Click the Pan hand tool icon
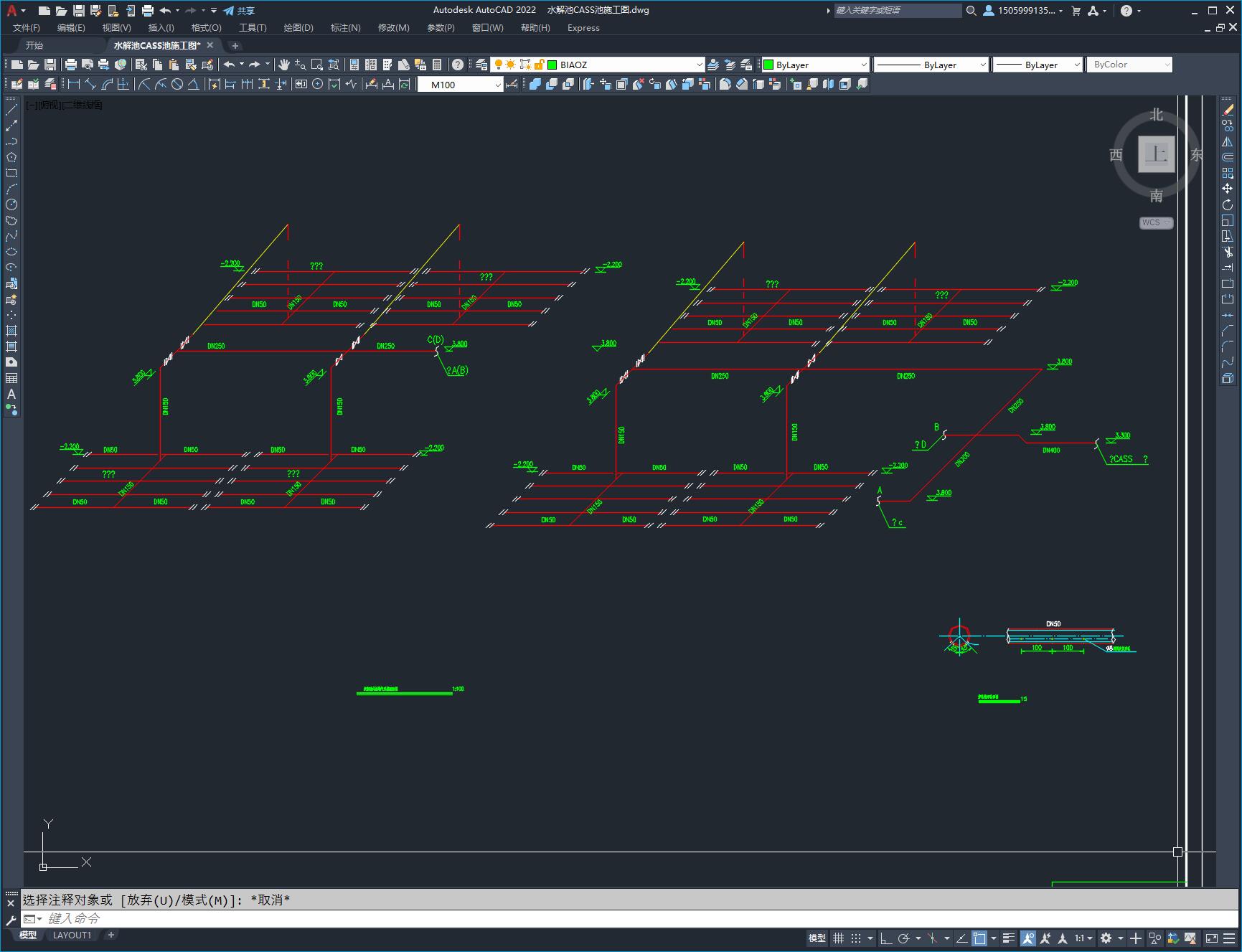Image resolution: width=1242 pixels, height=952 pixels. point(284,65)
